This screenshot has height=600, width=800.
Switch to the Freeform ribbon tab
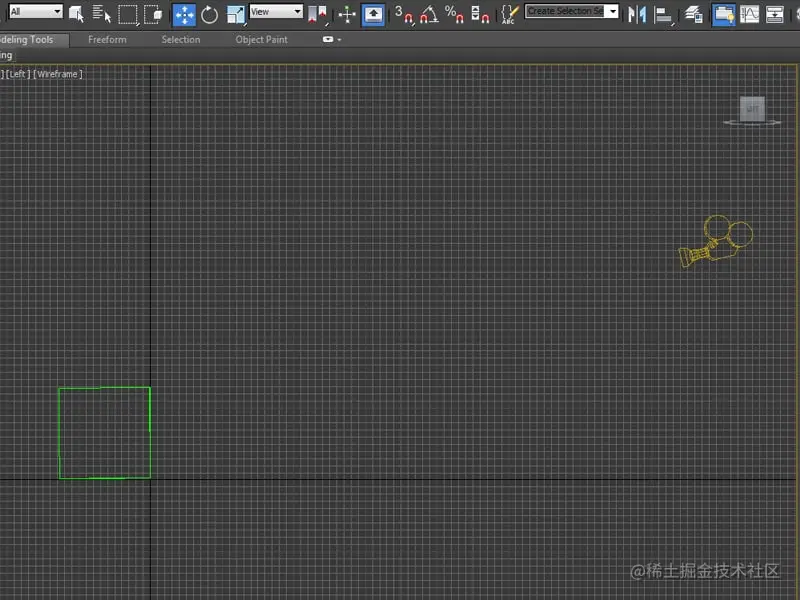point(107,39)
